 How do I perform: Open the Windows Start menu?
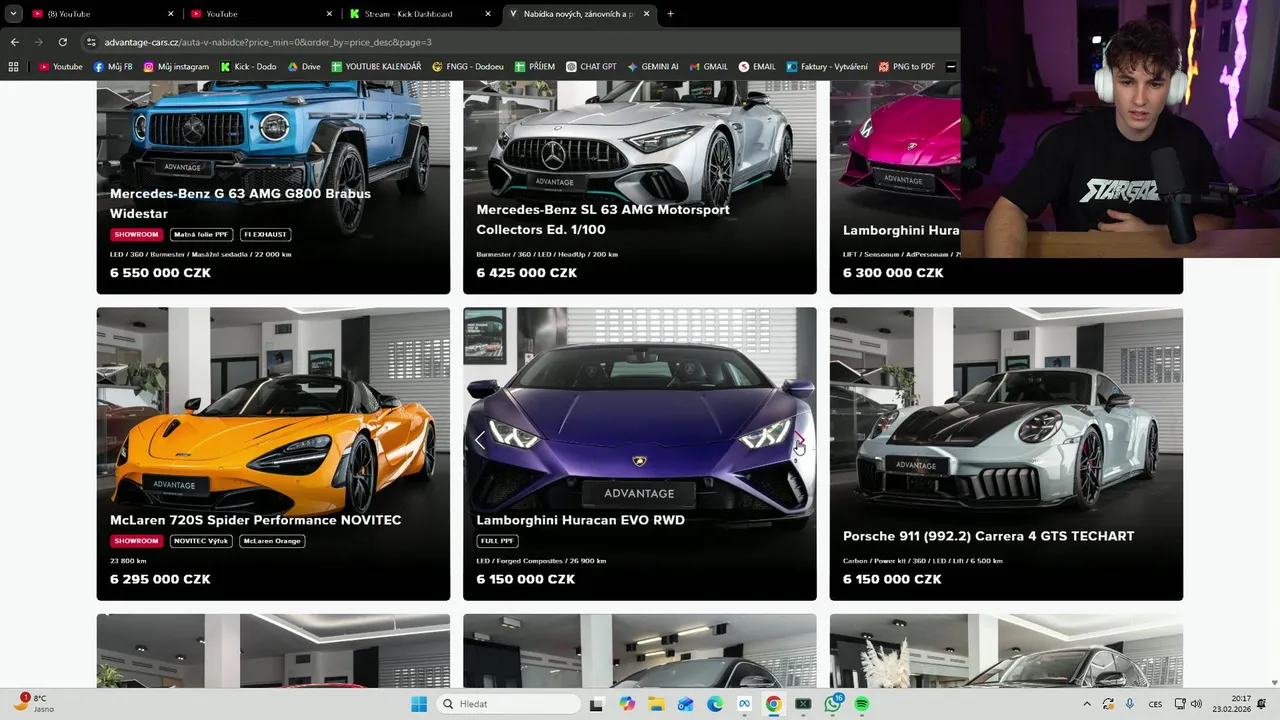coord(419,704)
